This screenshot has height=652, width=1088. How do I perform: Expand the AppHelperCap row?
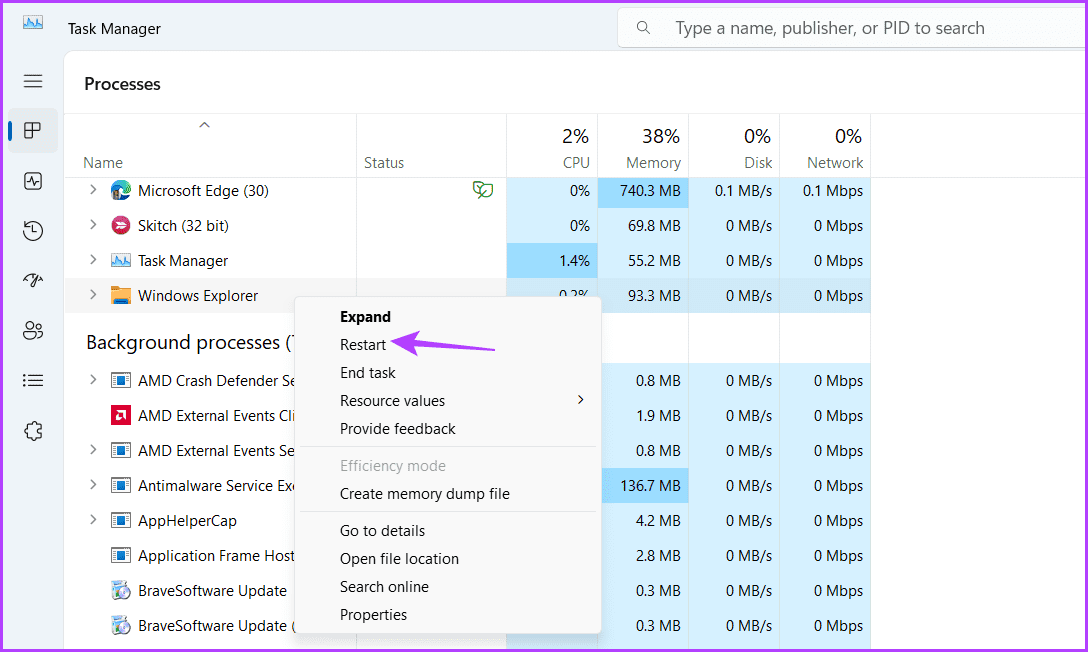click(x=93, y=520)
